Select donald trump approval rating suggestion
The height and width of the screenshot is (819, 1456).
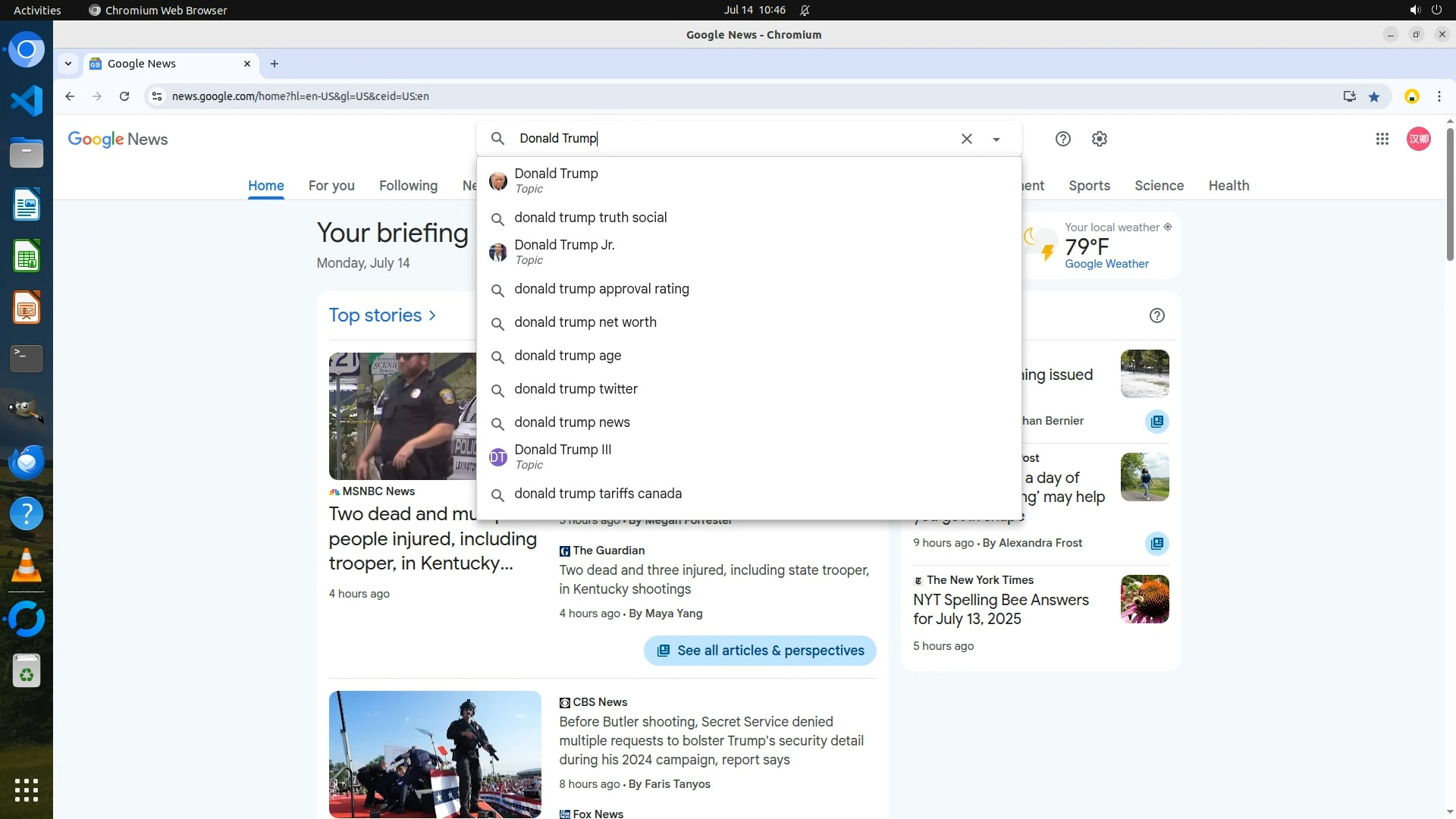[601, 289]
